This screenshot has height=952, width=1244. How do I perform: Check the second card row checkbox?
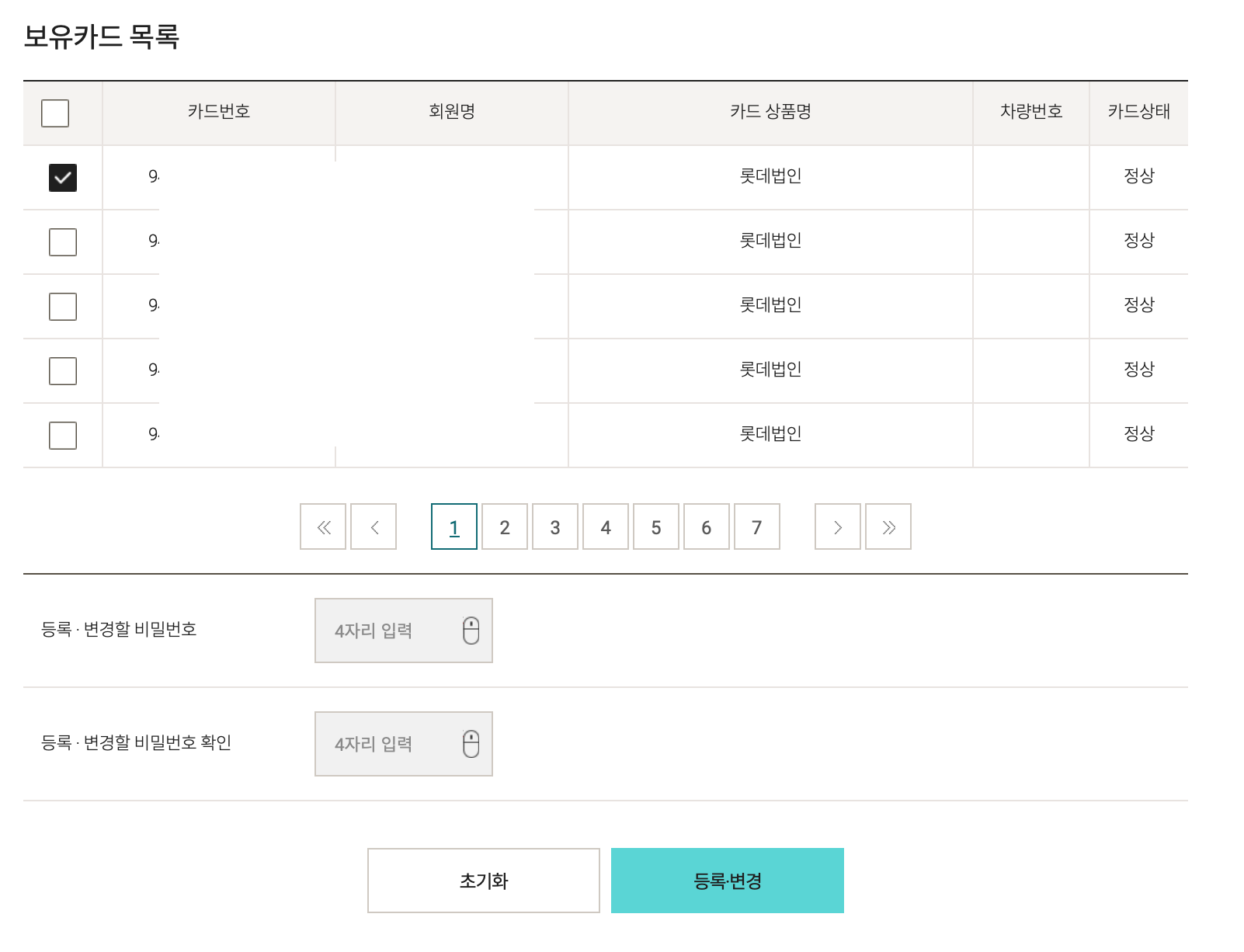tap(63, 242)
